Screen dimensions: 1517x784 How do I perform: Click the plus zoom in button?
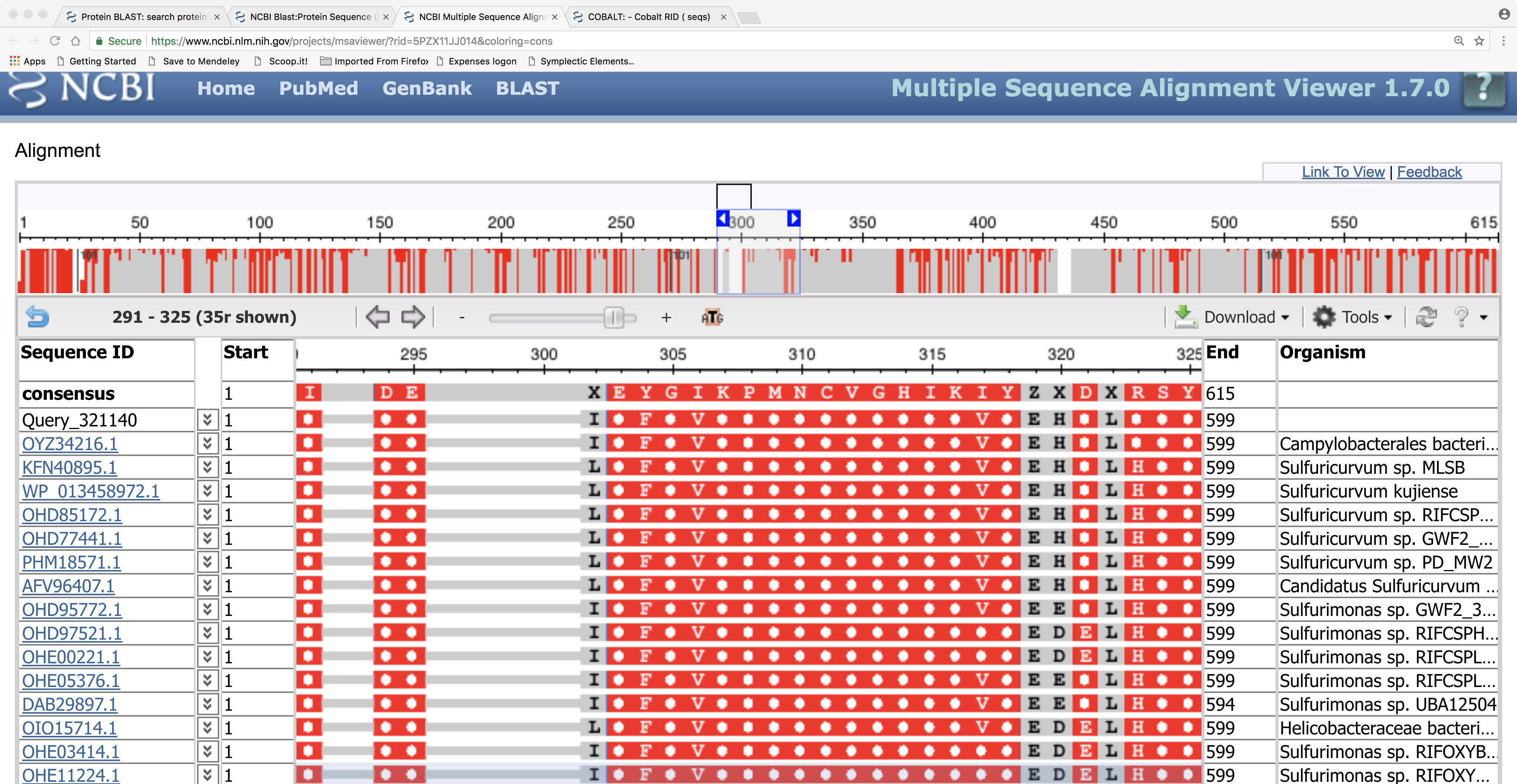[x=666, y=317]
